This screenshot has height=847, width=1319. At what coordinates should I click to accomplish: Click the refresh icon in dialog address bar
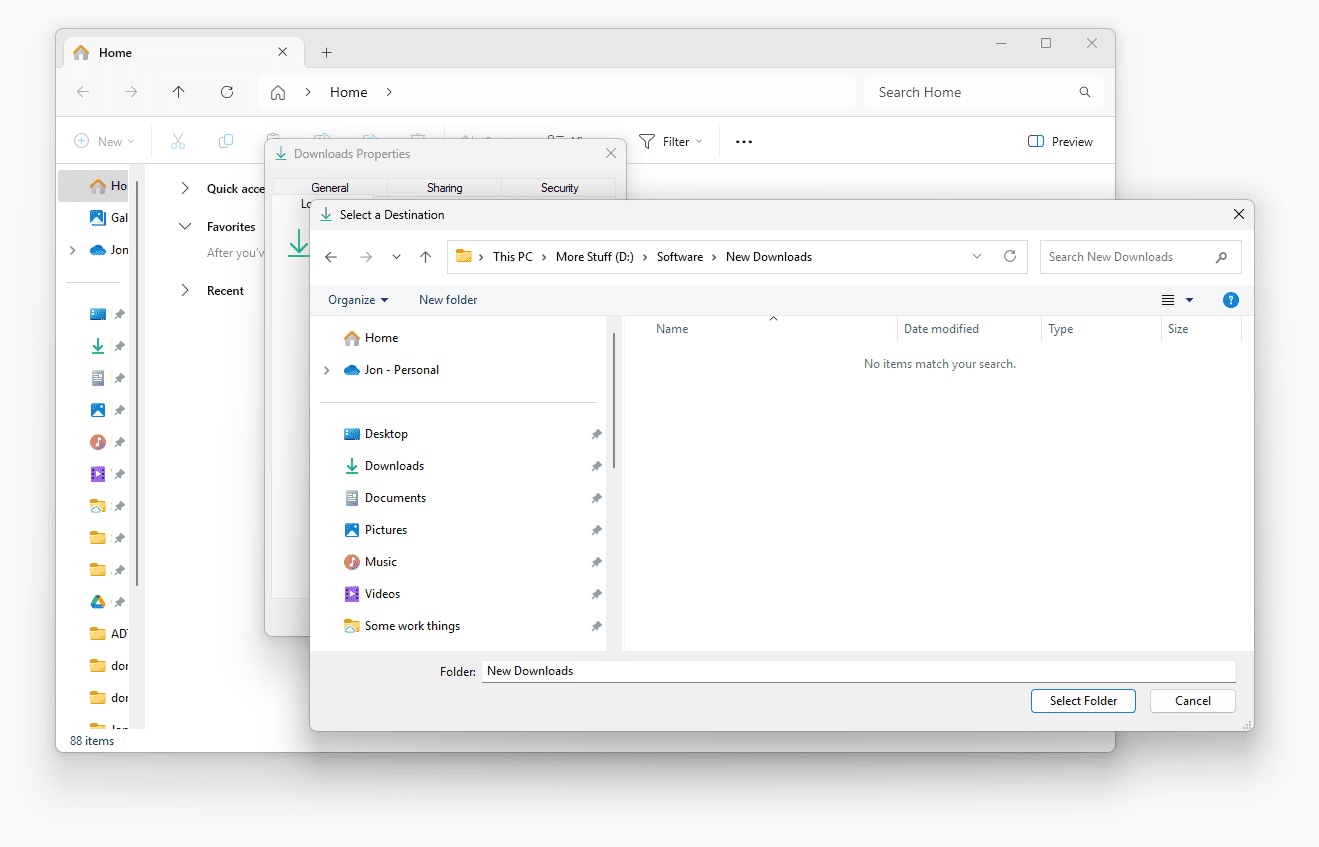tap(1009, 257)
